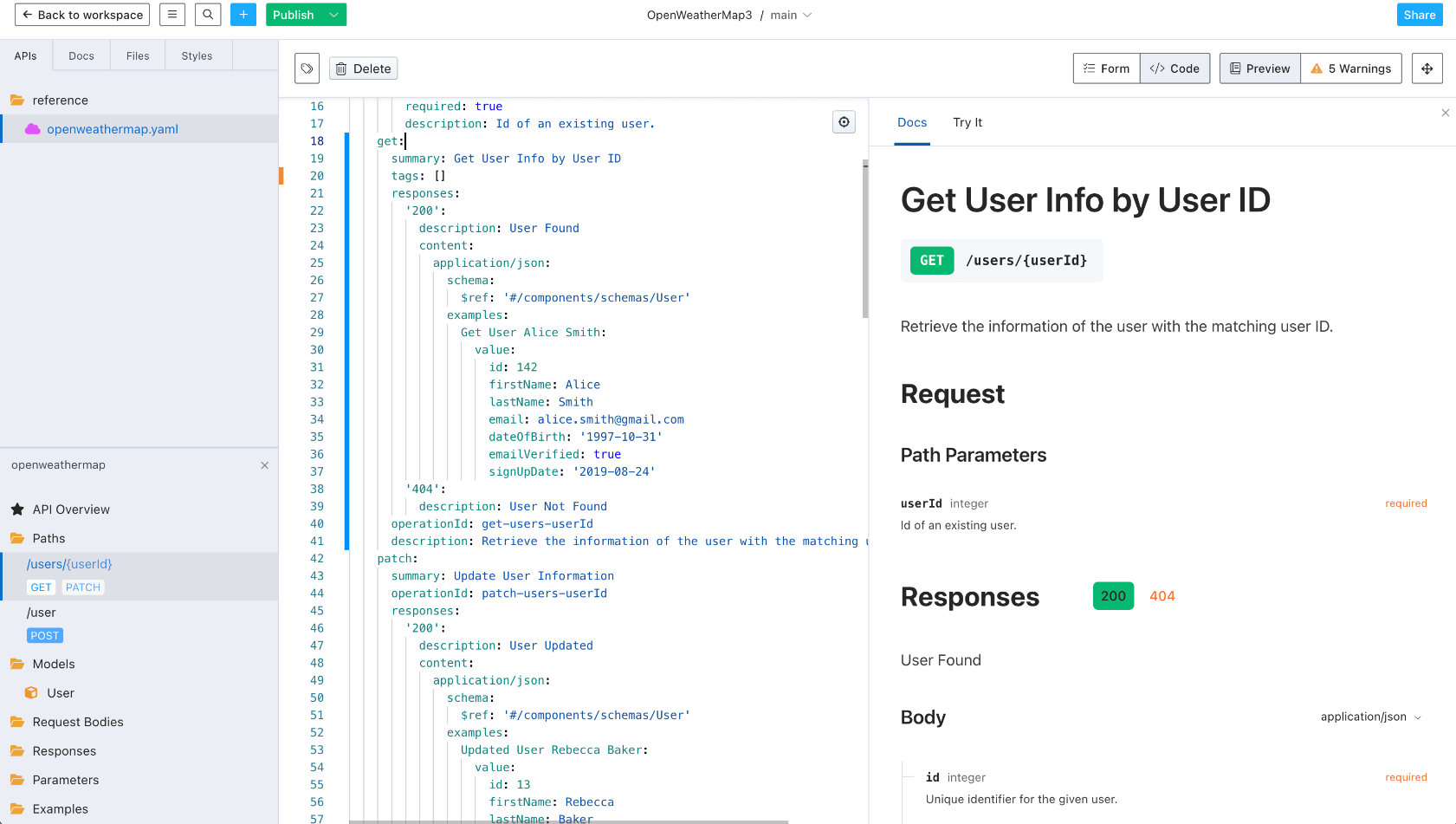Open the hamburger menu icon
1456x824 pixels.
click(x=172, y=15)
